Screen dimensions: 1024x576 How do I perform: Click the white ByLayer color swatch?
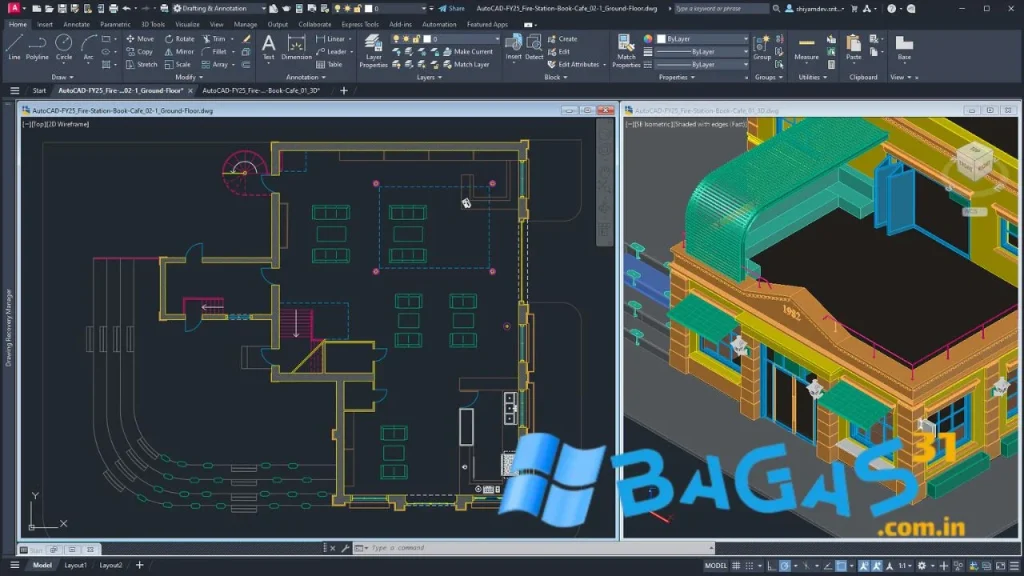[x=662, y=39]
